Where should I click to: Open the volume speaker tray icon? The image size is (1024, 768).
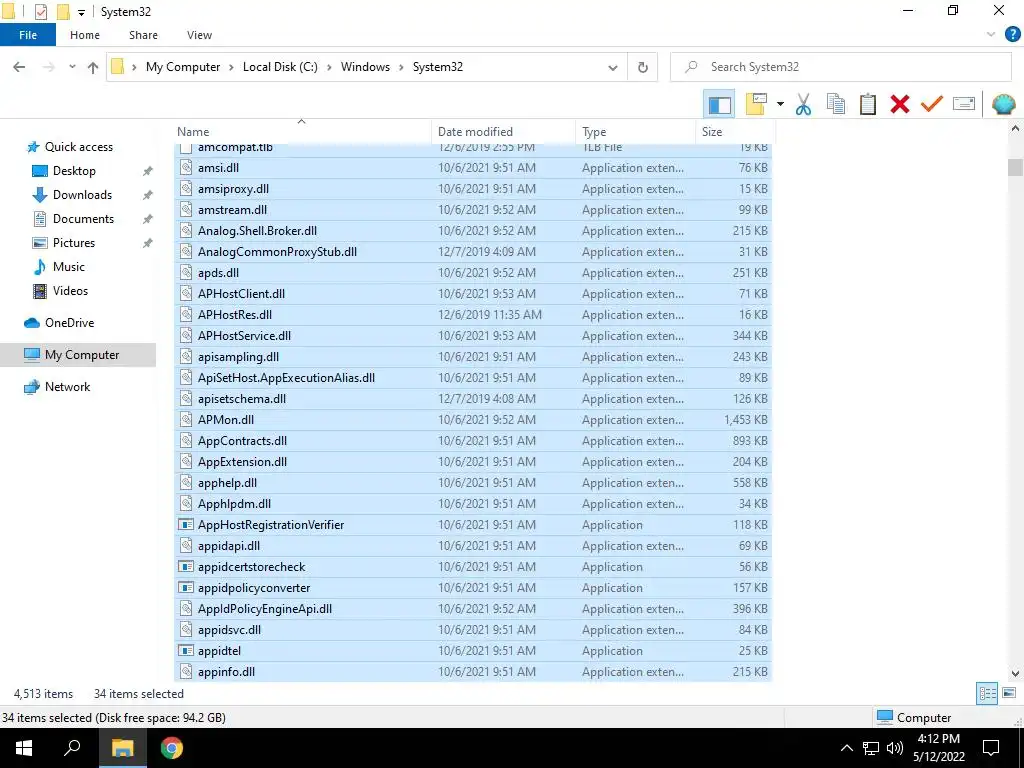point(895,748)
